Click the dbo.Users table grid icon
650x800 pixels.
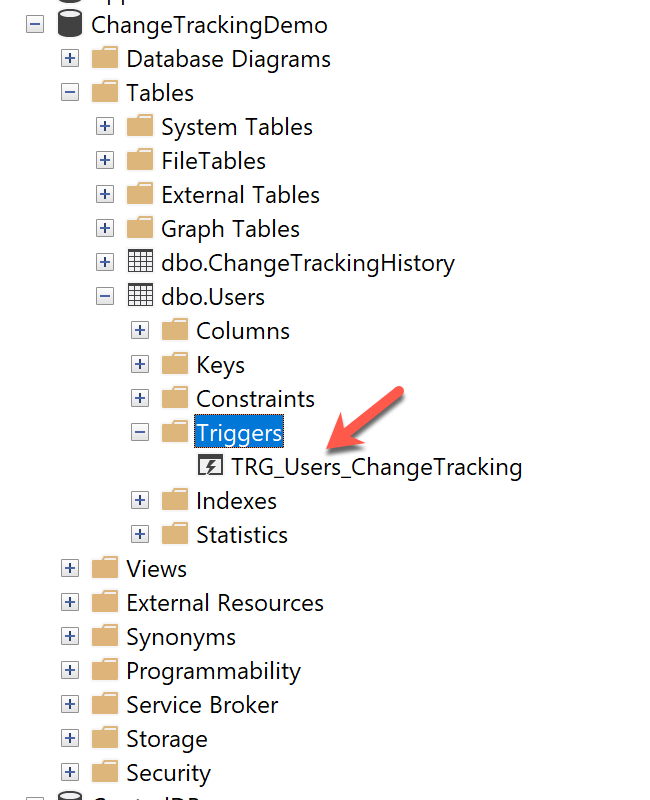[x=140, y=297]
